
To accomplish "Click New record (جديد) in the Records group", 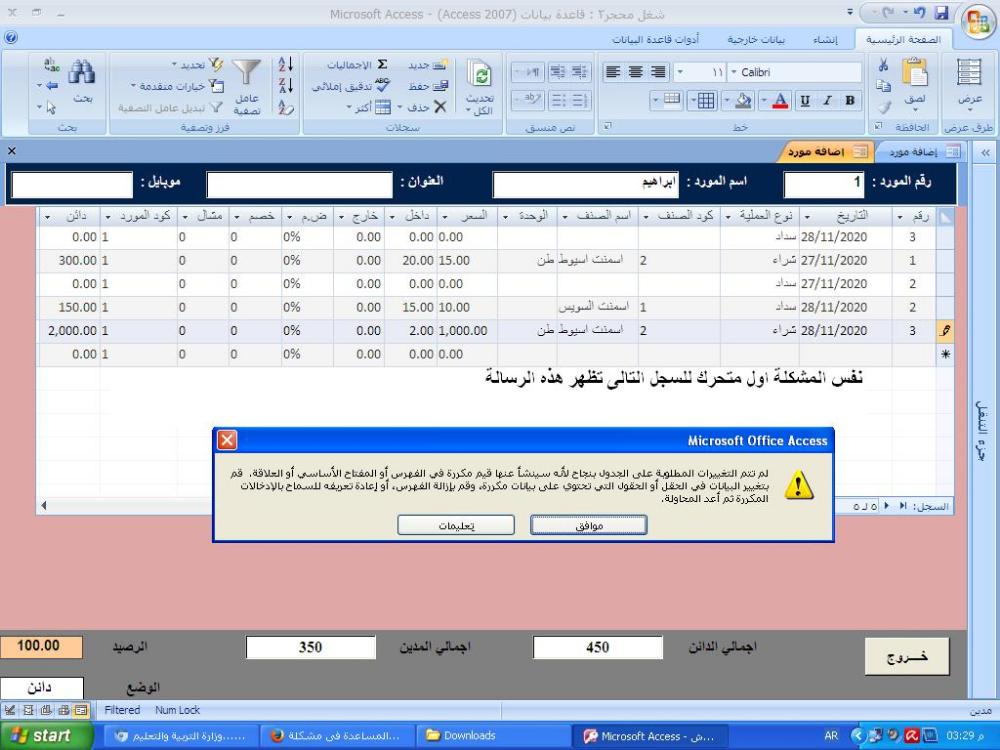I will (x=429, y=65).
